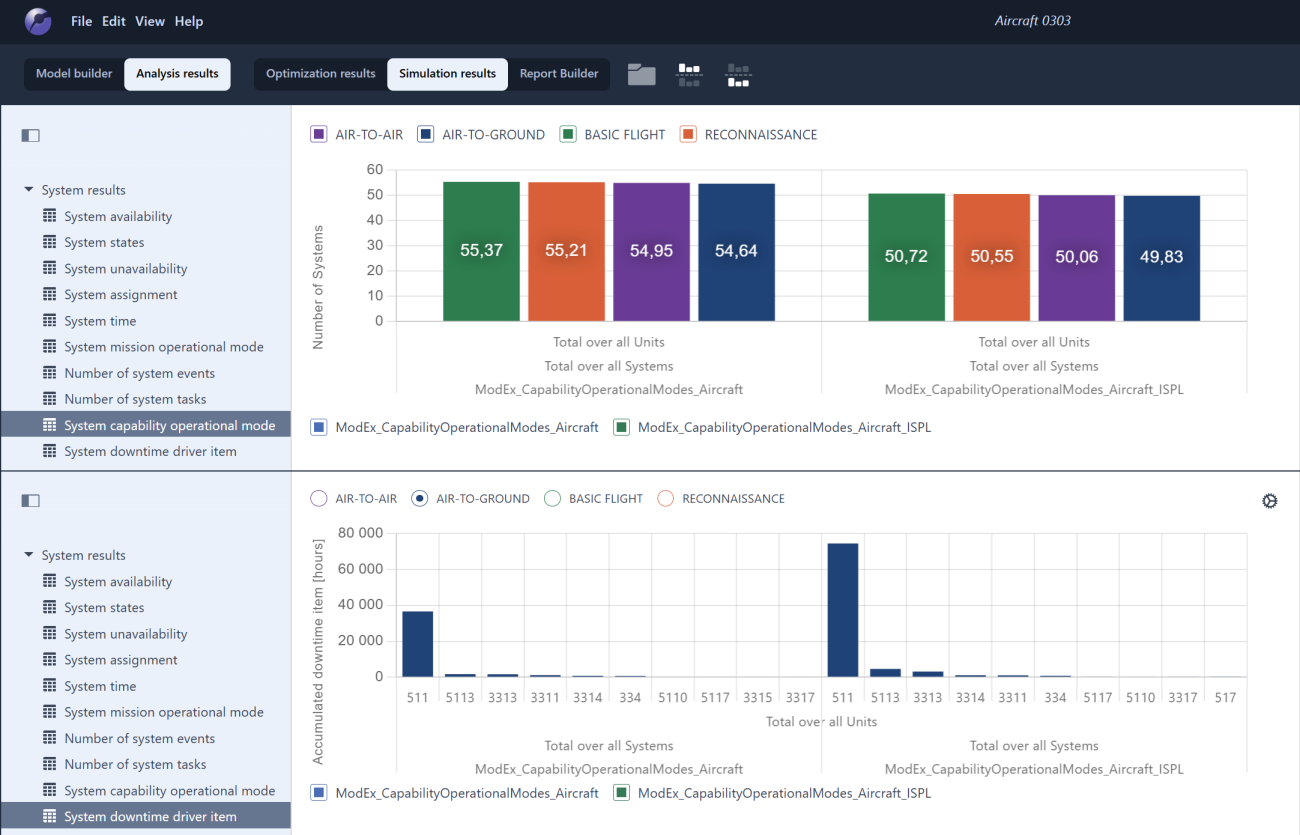Collapse the lower sidebar using its panel icon
The height and width of the screenshot is (835, 1300).
[x=30, y=500]
